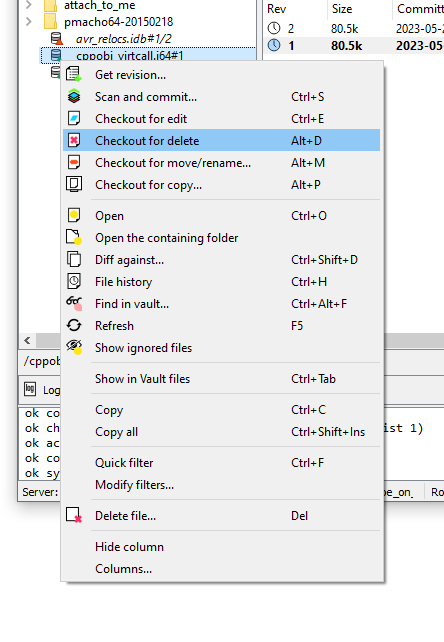Click the Scan and commit layered icon

click(x=74, y=97)
